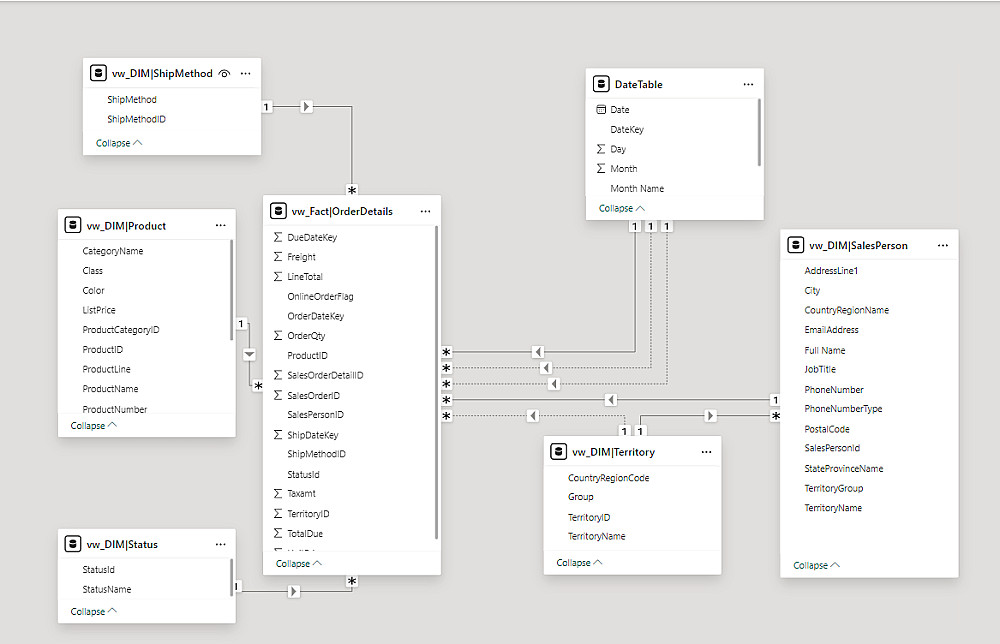Select the TerritoryName field in Territory table
The image size is (1000, 644).
pyautogui.click(x=596, y=536)
